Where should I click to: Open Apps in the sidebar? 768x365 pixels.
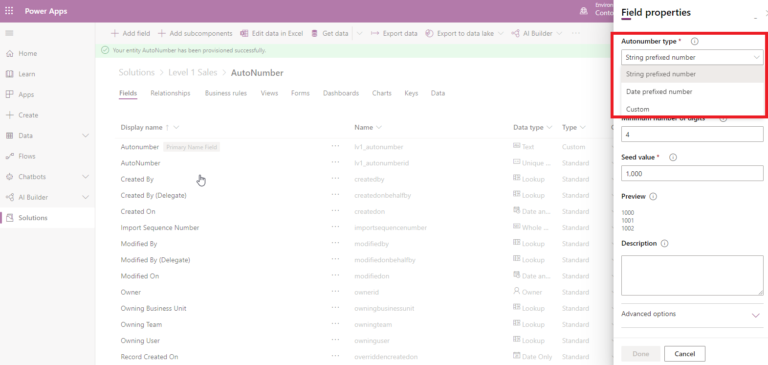coord(26,95)
